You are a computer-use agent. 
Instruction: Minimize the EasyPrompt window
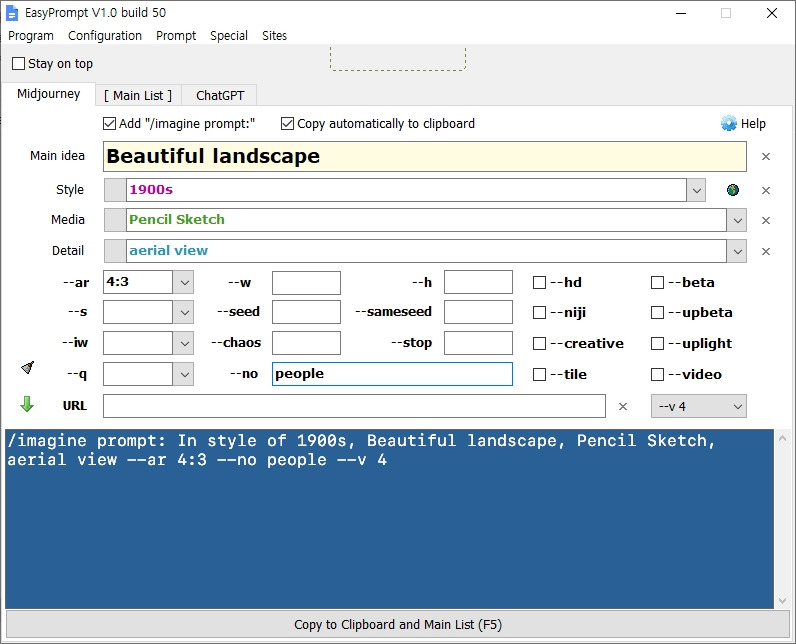[681, 13]
